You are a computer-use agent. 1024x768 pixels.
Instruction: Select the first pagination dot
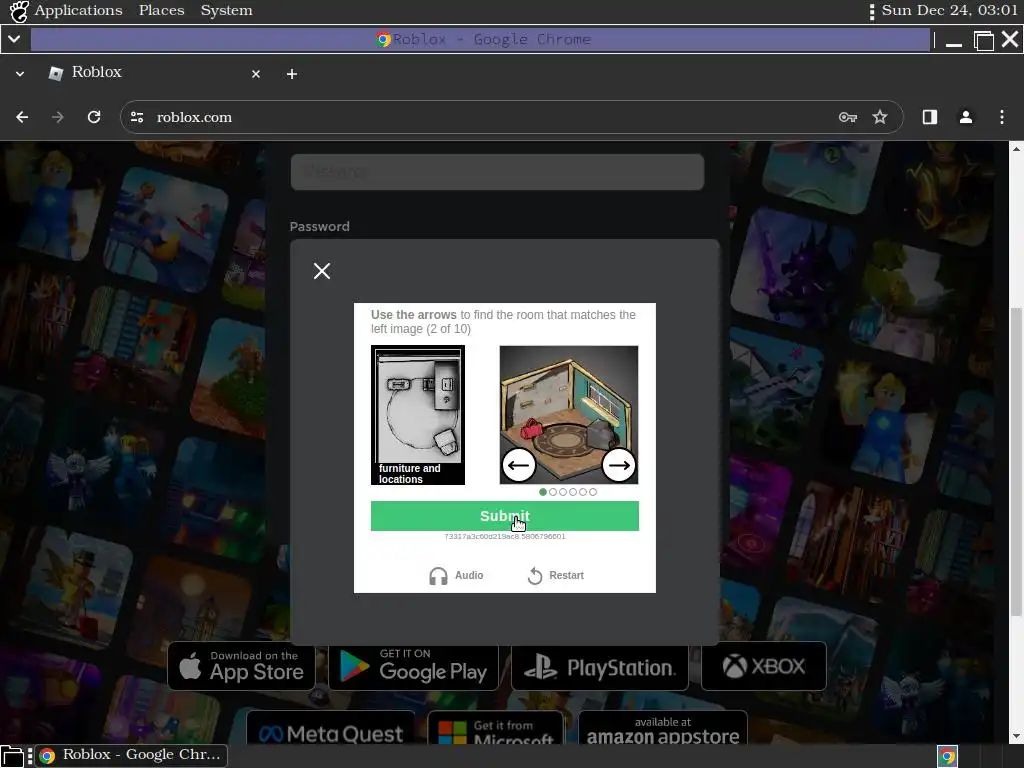coord(543,492)
